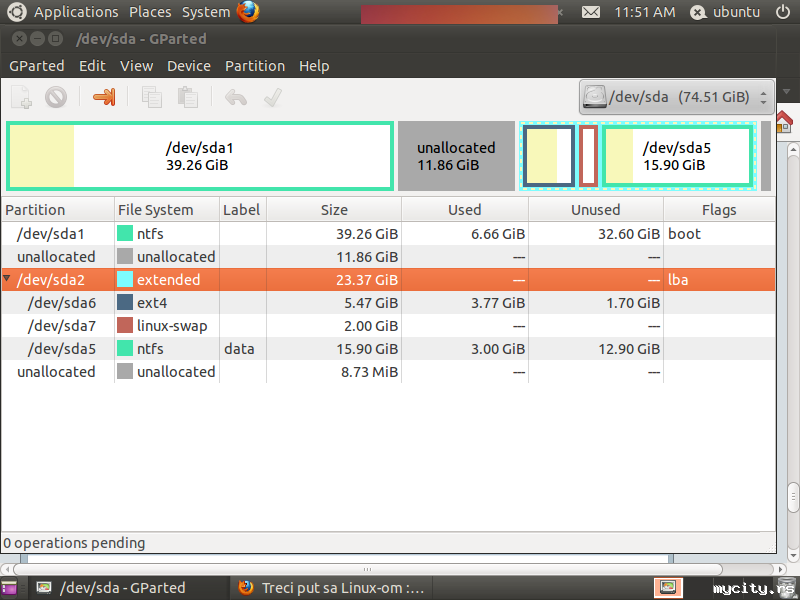Screen dimensions: 800x600
Task: Open the Edit menu
Action: [92, 66]
